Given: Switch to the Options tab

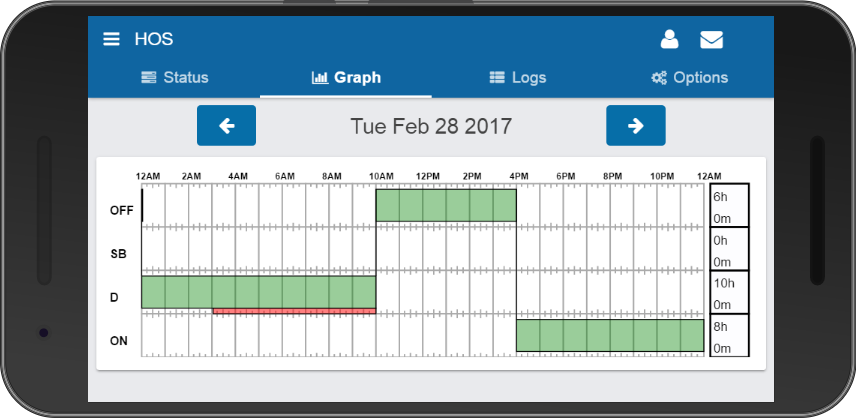Looking at the screenshot, I should click(x=689, y=77).
